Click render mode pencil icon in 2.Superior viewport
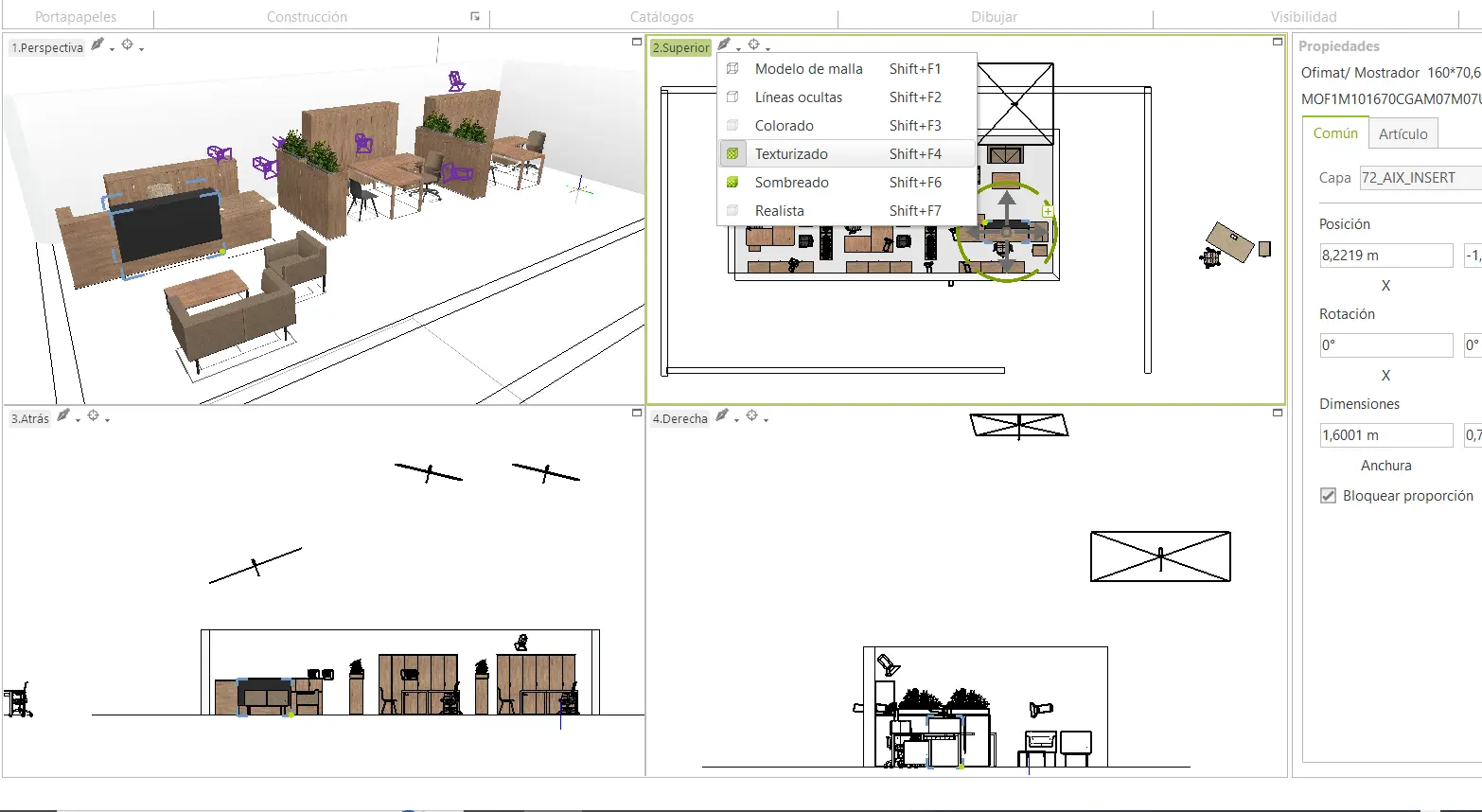The height and width of the screenshot is (812, 1482). (724, 44)
